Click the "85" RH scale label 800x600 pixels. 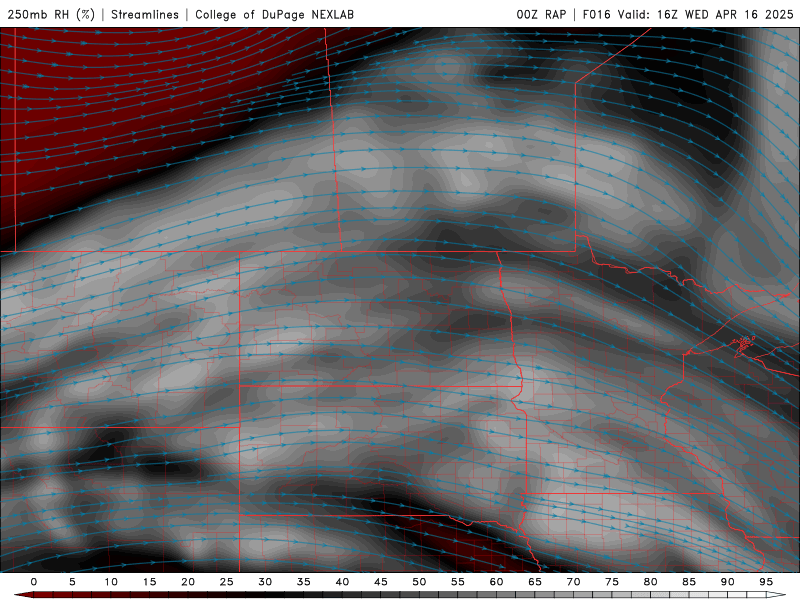click(x=689, y=582)
